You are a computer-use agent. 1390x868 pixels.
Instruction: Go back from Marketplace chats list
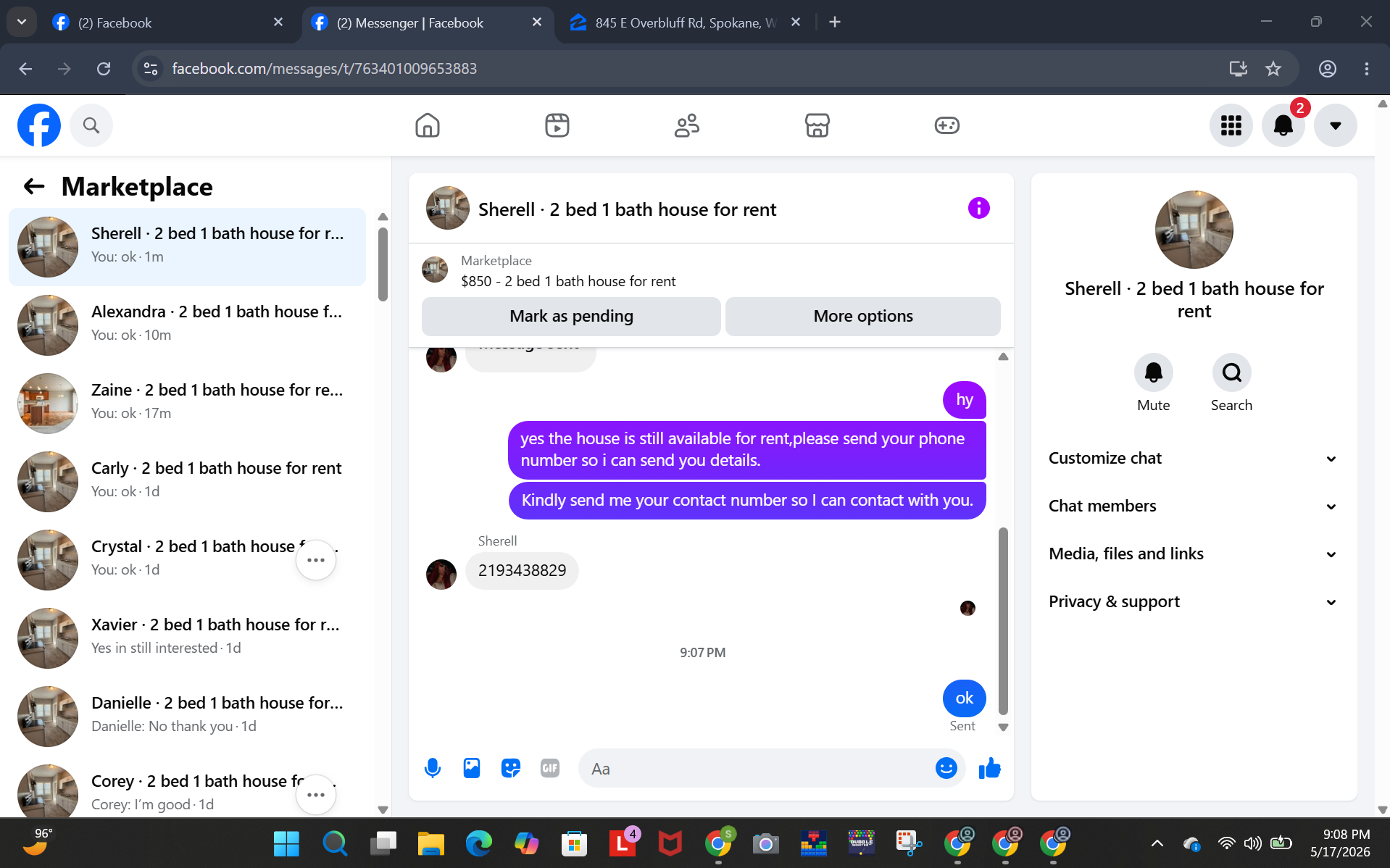click(x=34, y=187)
